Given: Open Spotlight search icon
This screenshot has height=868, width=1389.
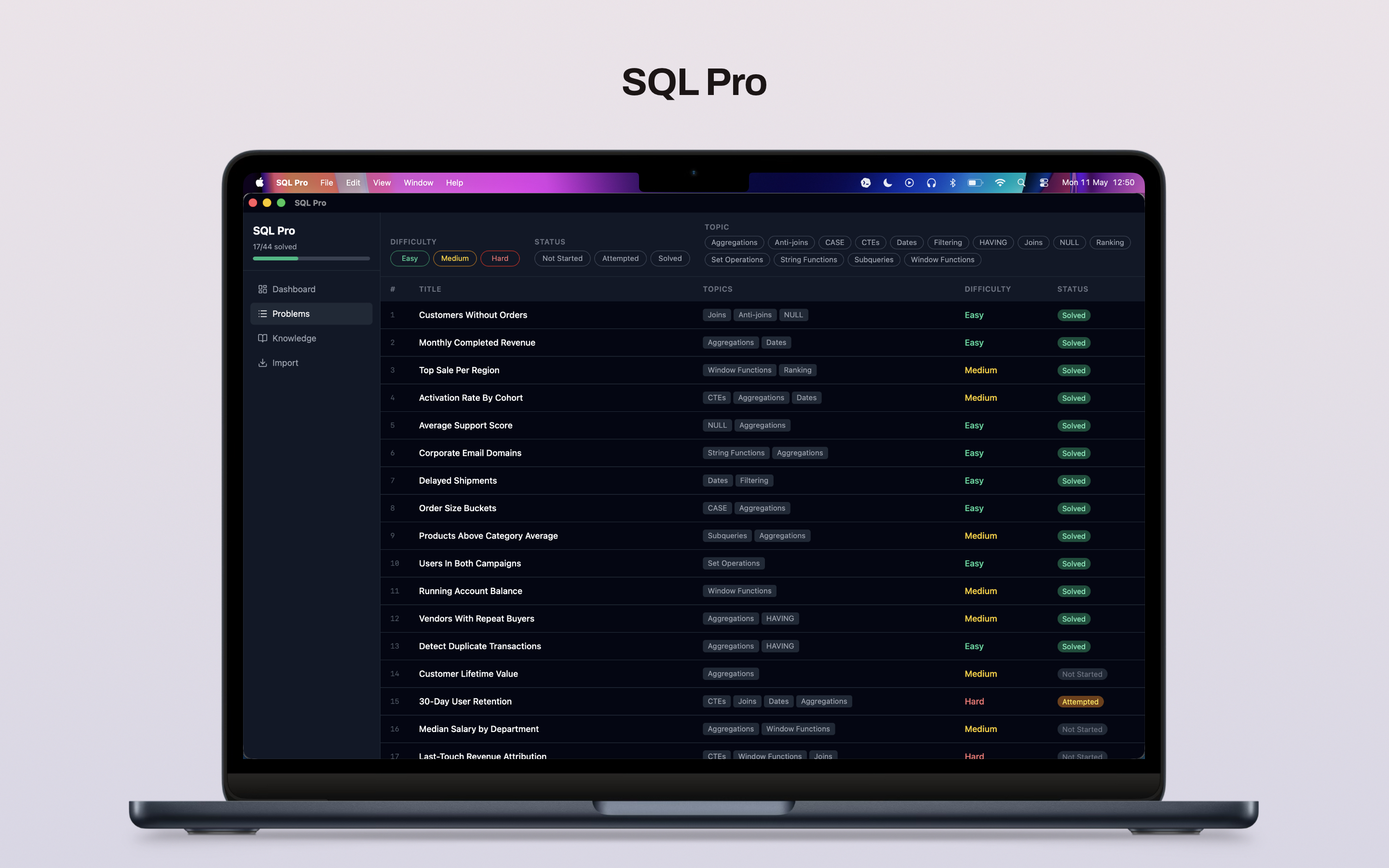Looking at the screenshot, I should [x=1021, y=183].
